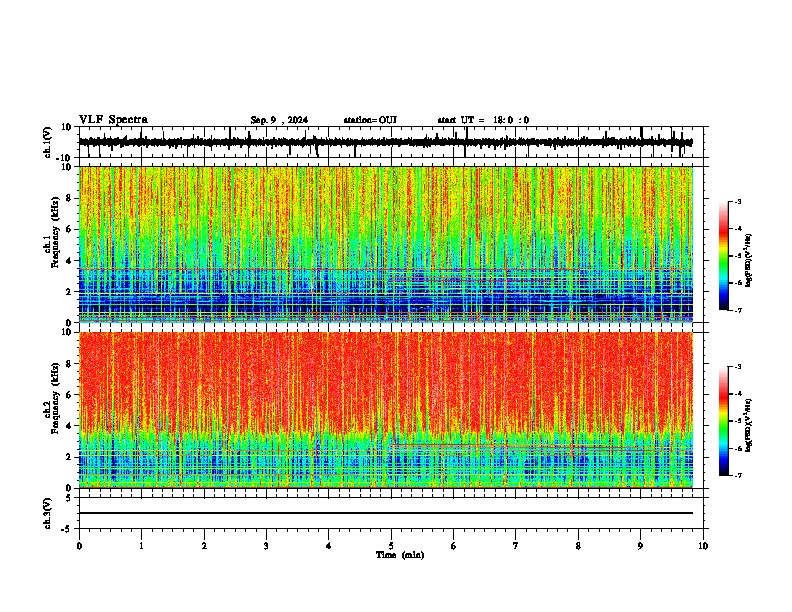Click time axis tick label "4"

[x=329, y=546]
